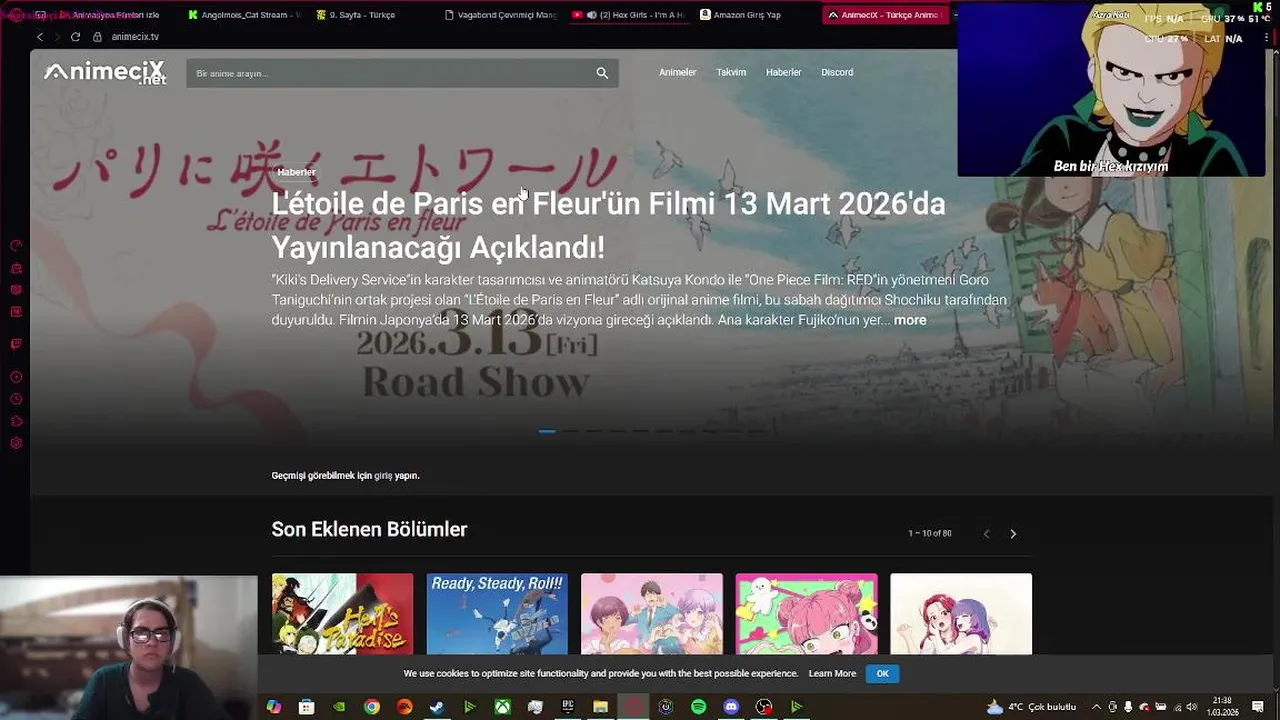
Task: Open the Takvim menu item
Action: (x=731, y=72)
